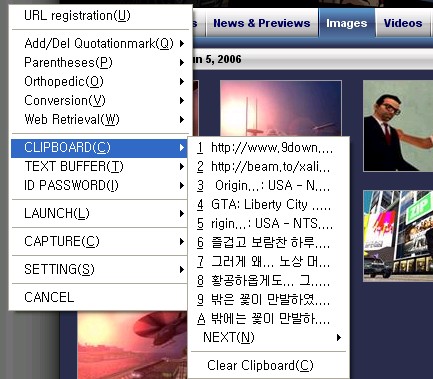Screen dimensions: 433x379
Task: Switch to the Videos tab
Action: pos(403,23)
